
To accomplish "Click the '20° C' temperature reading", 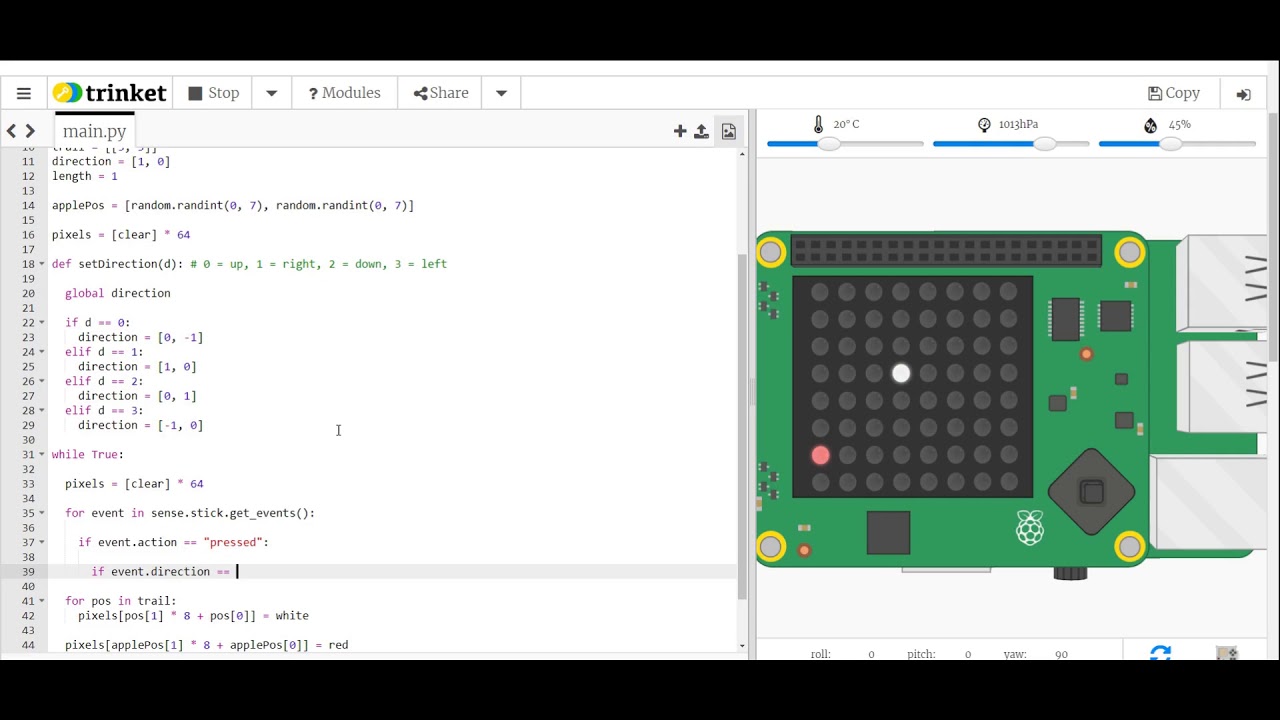I will pyautogui.click(x=846, y=124).
